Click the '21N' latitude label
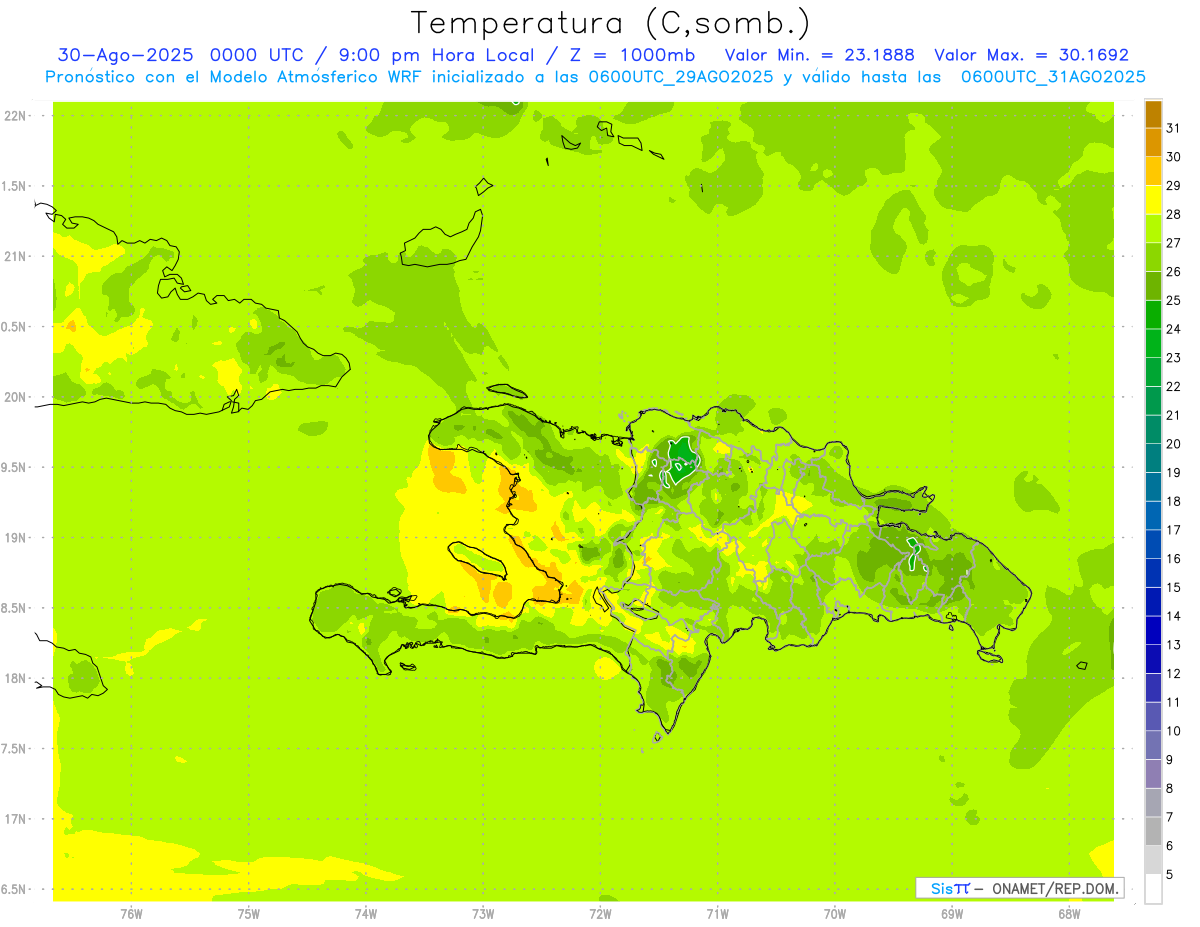This screenshot has height=927, width=1200. point(14,256)
